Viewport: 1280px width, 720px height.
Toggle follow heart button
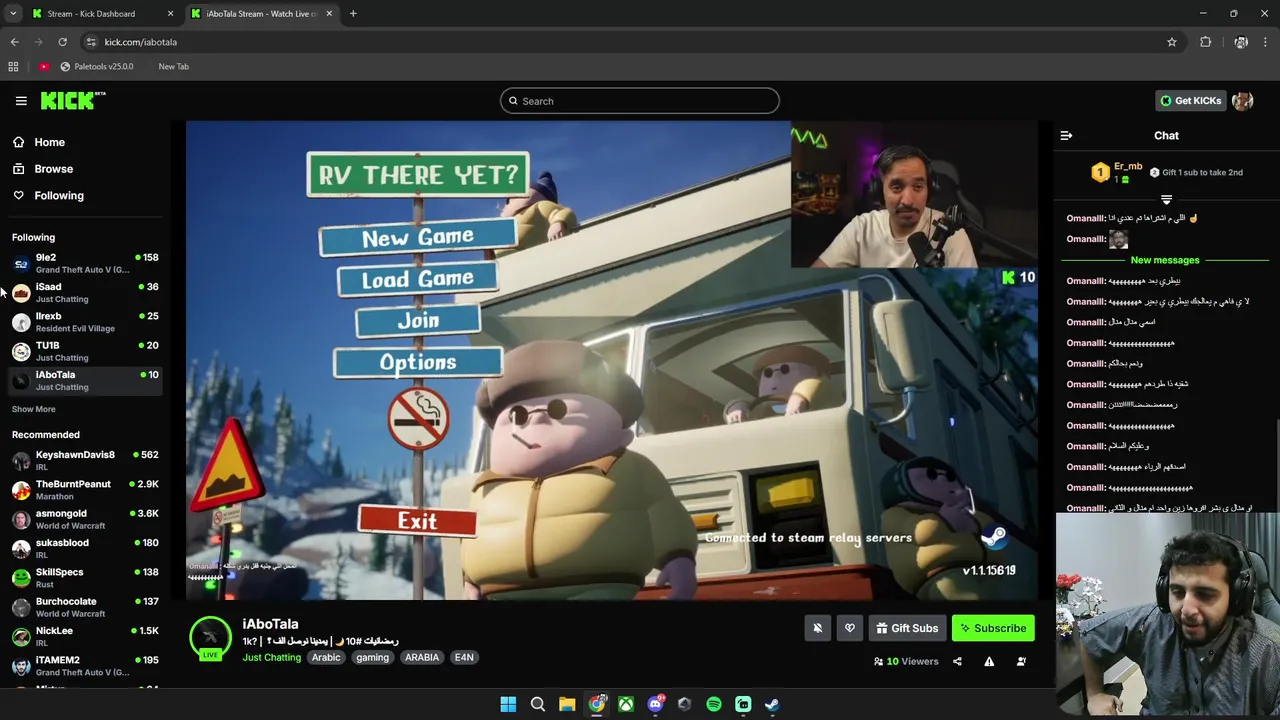(850, 628)
